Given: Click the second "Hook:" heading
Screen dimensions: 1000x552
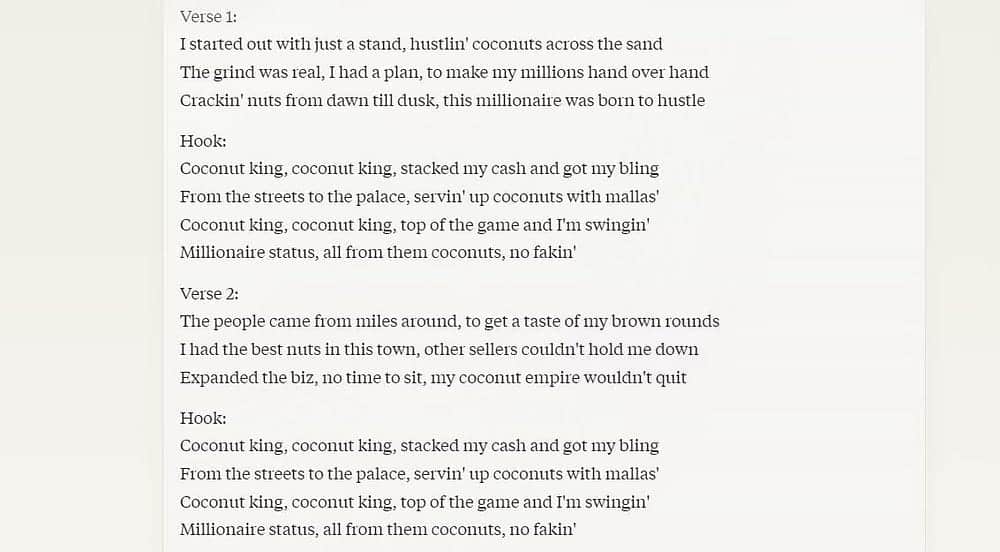Looking at the screenshot, I should (x=203, y=418).
